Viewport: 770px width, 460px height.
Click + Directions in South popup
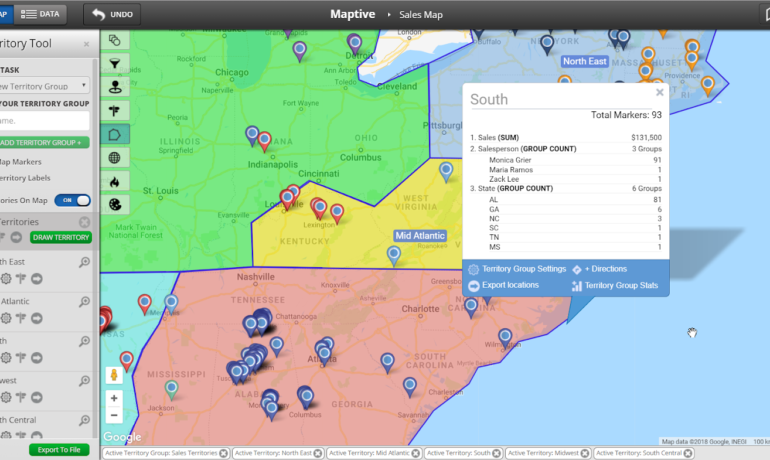[600, 269]
